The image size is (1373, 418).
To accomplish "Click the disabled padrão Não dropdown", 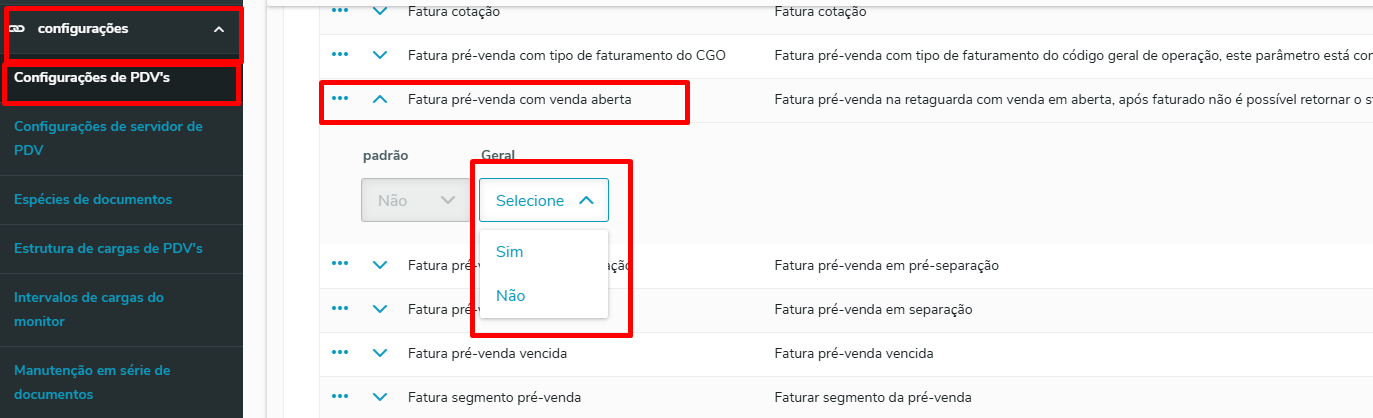I will pos(416,200).
